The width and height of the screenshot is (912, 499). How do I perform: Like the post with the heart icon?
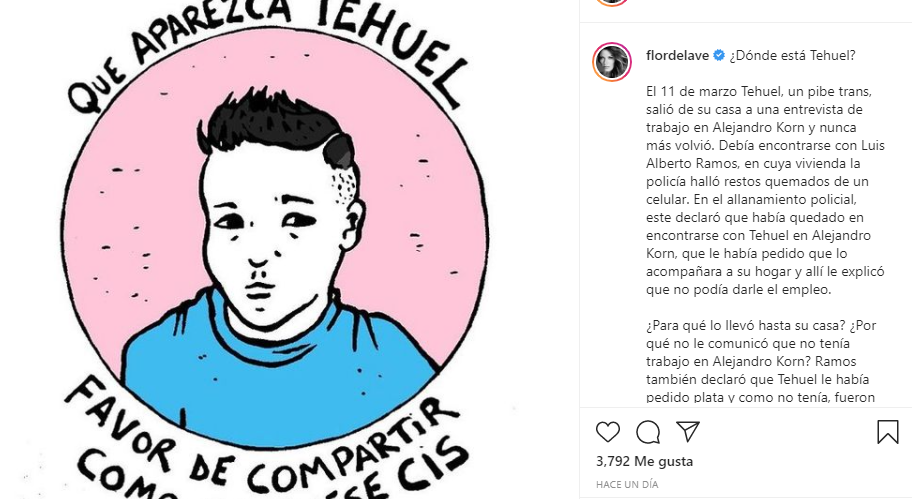(x=608, y=432)
